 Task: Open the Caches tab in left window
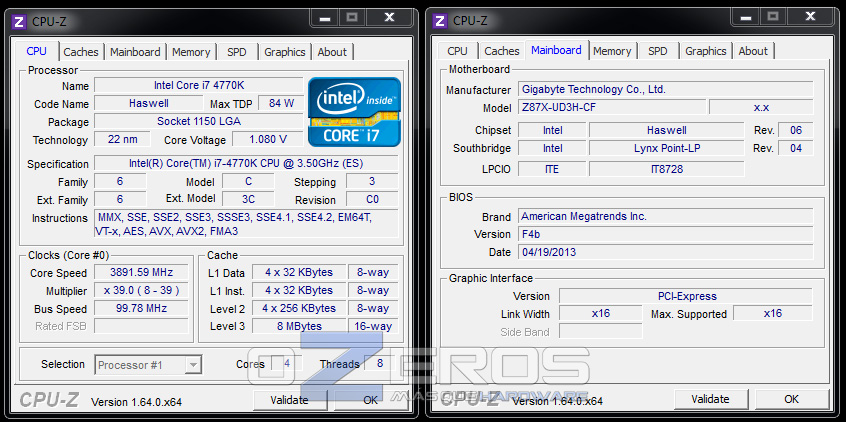[81, 52]
